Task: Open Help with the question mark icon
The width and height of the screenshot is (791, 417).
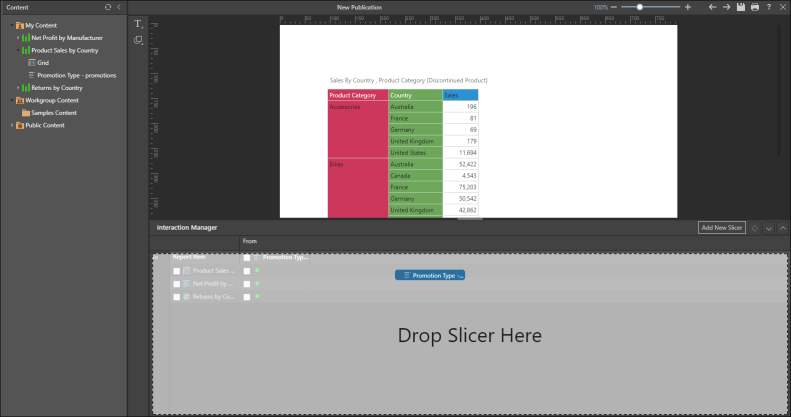Action: pyautogui.click(x=768, y=7)
